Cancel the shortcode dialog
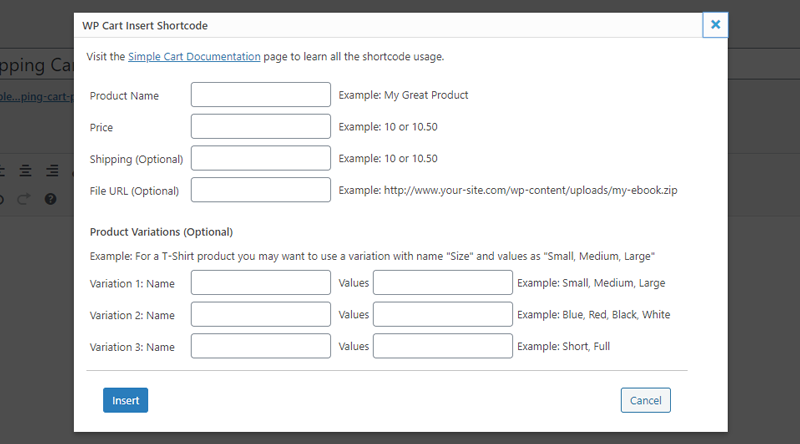Viewport: 800px width, 444px height. 645,400
